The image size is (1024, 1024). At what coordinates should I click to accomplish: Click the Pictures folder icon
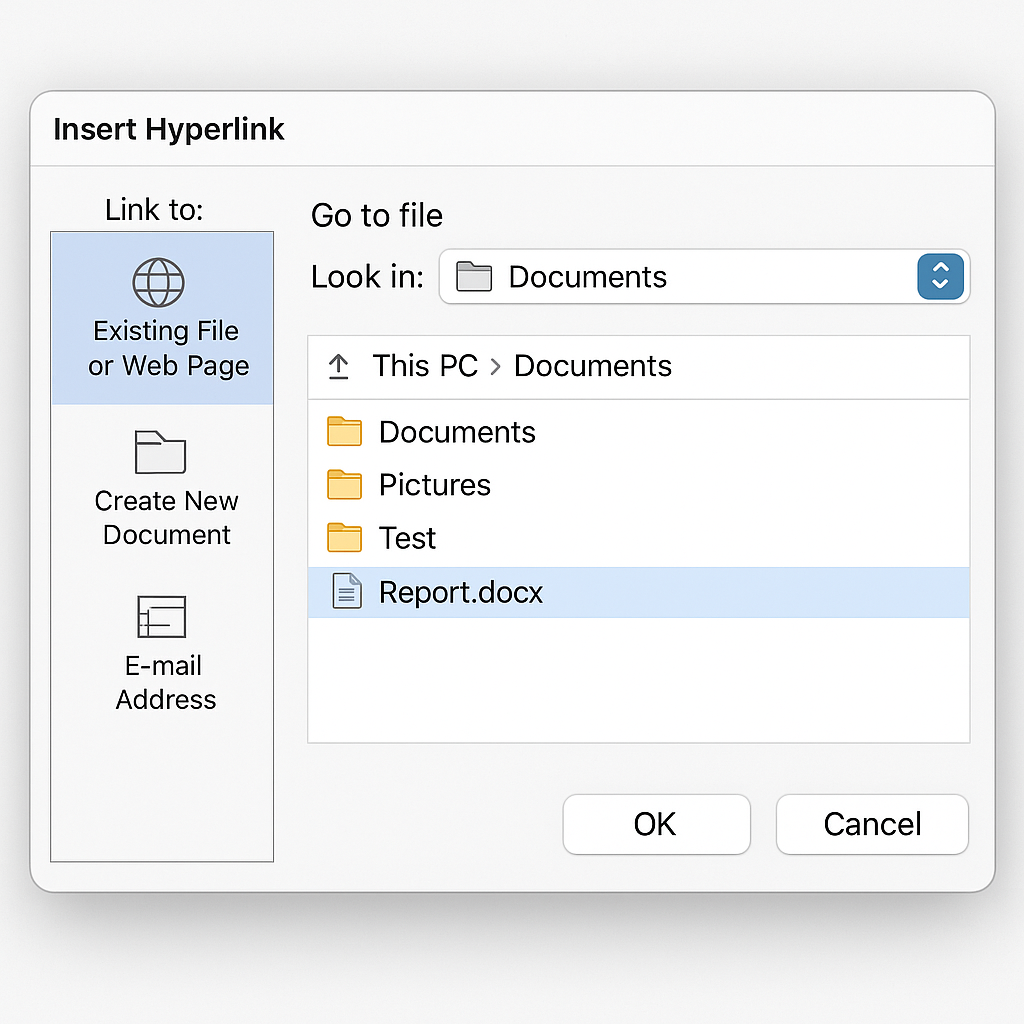(x=344, y=485)
